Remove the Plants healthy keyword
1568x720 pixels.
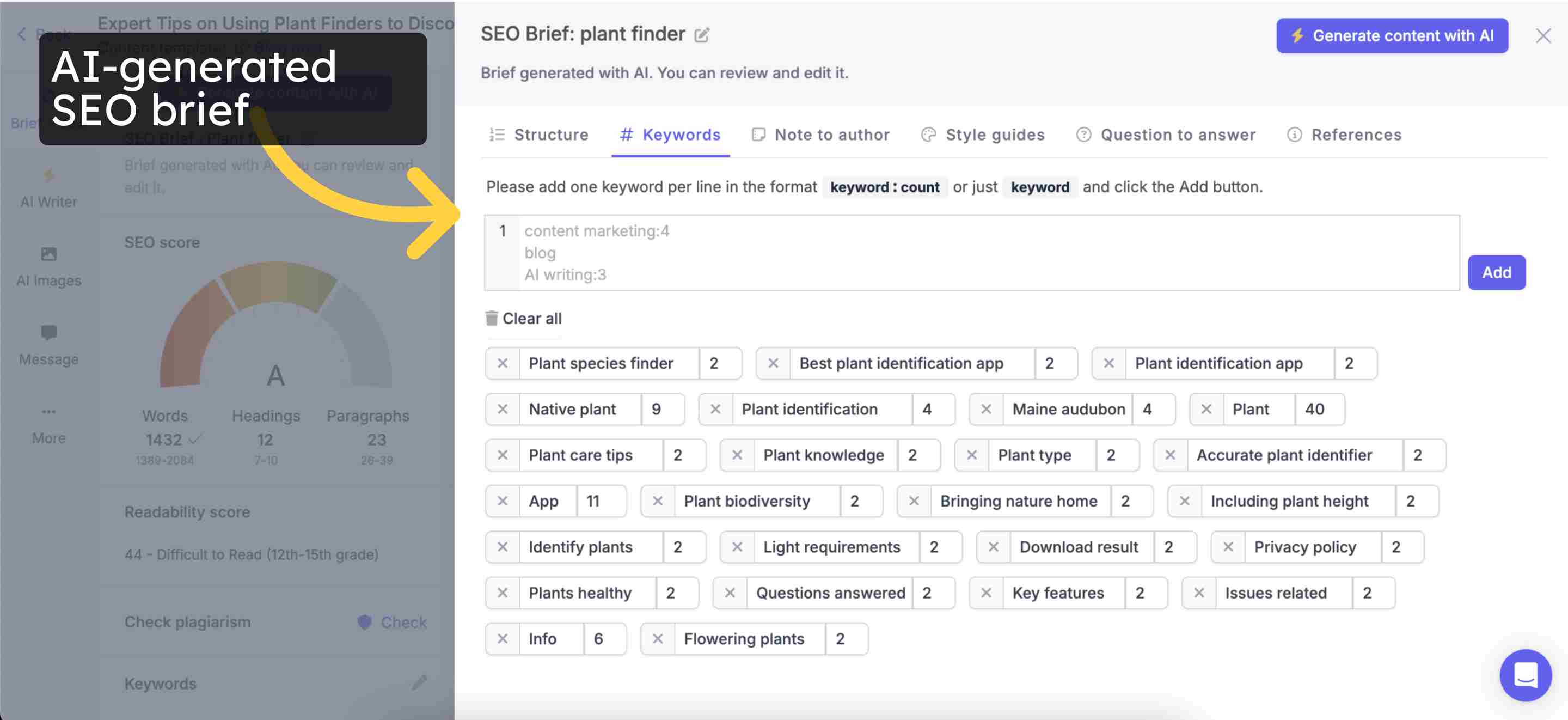point(503,593)
